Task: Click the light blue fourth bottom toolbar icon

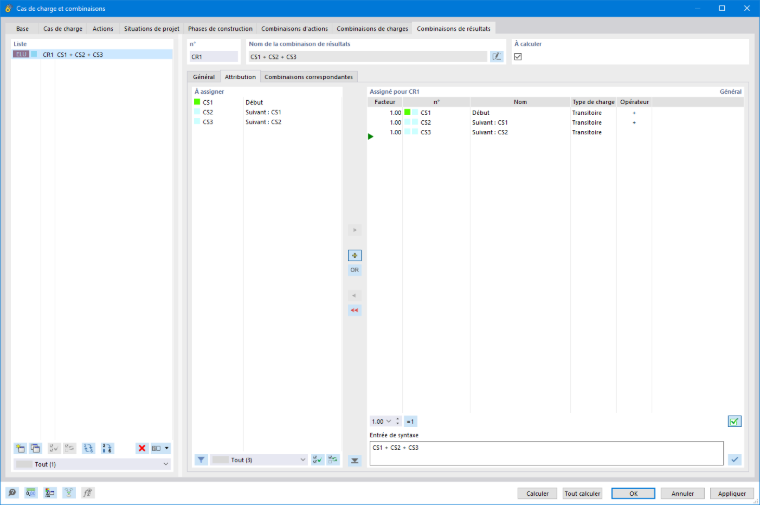Action: pos(69,493)
